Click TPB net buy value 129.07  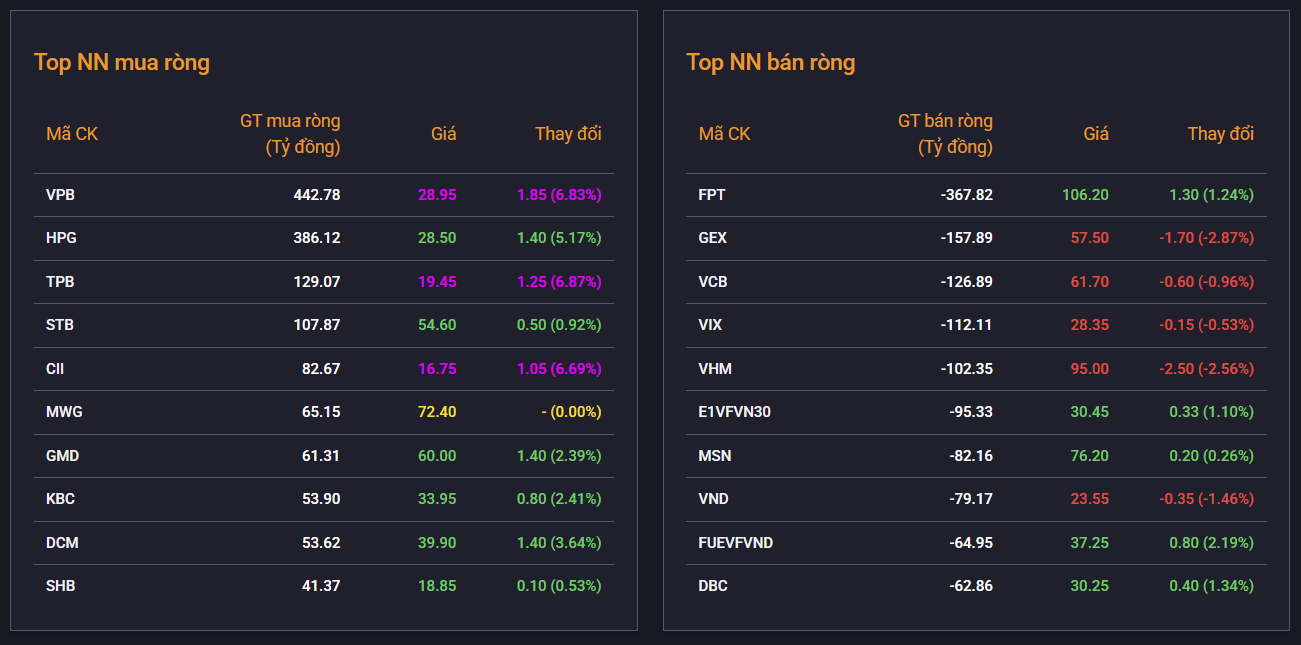[x=317, y=282]
